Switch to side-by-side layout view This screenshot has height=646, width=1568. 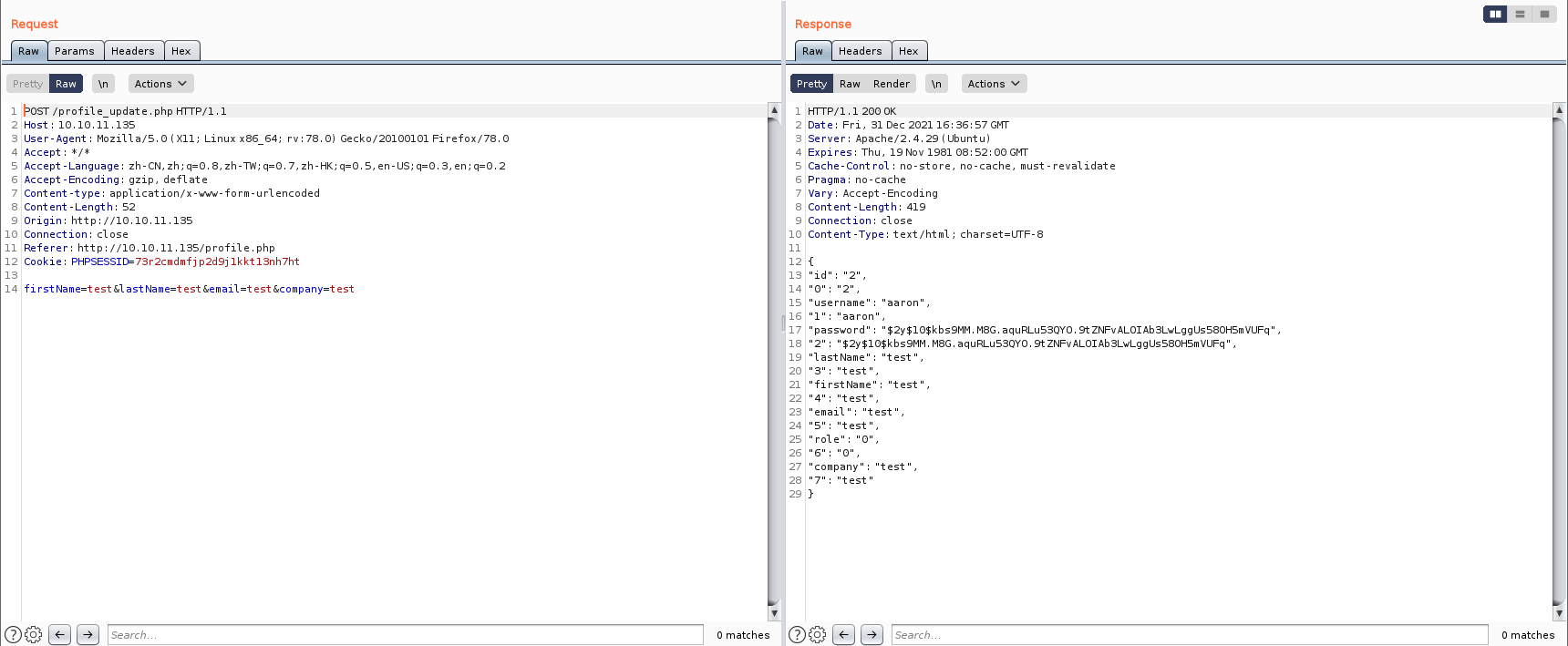[1495, 14]
